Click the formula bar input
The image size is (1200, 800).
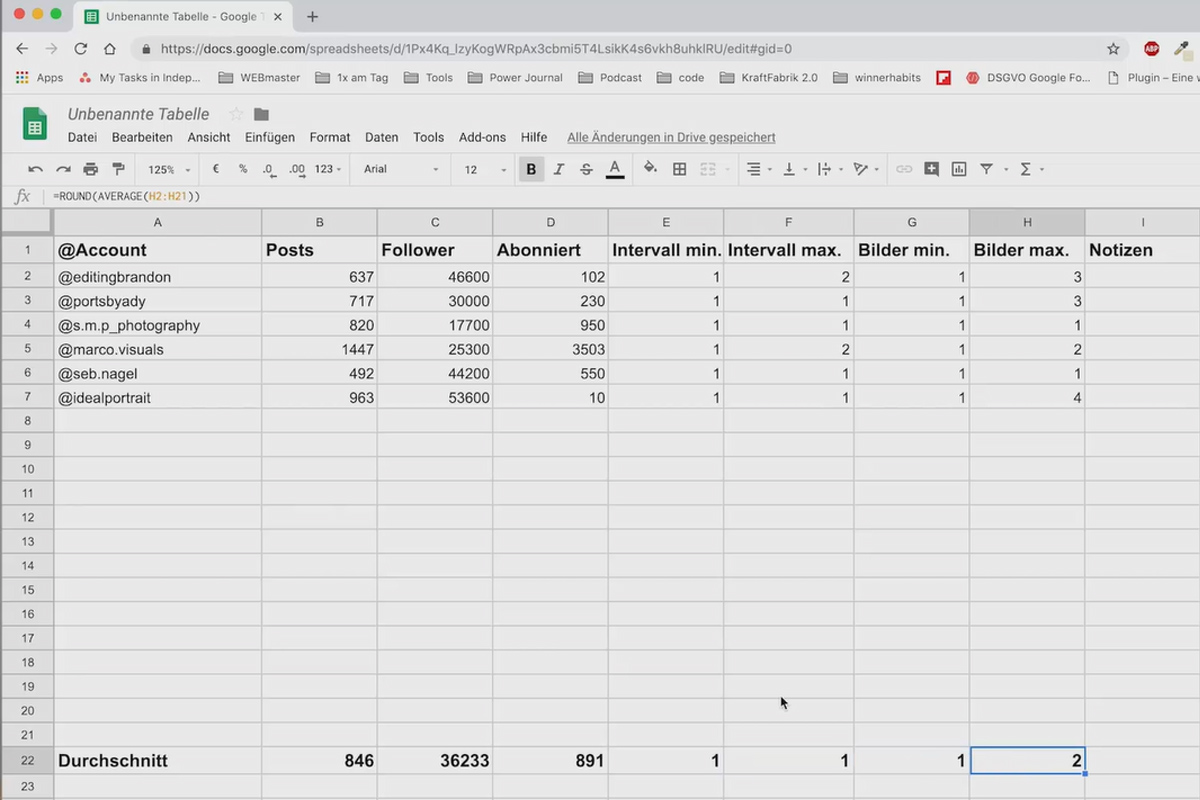[x=620, y=196]
